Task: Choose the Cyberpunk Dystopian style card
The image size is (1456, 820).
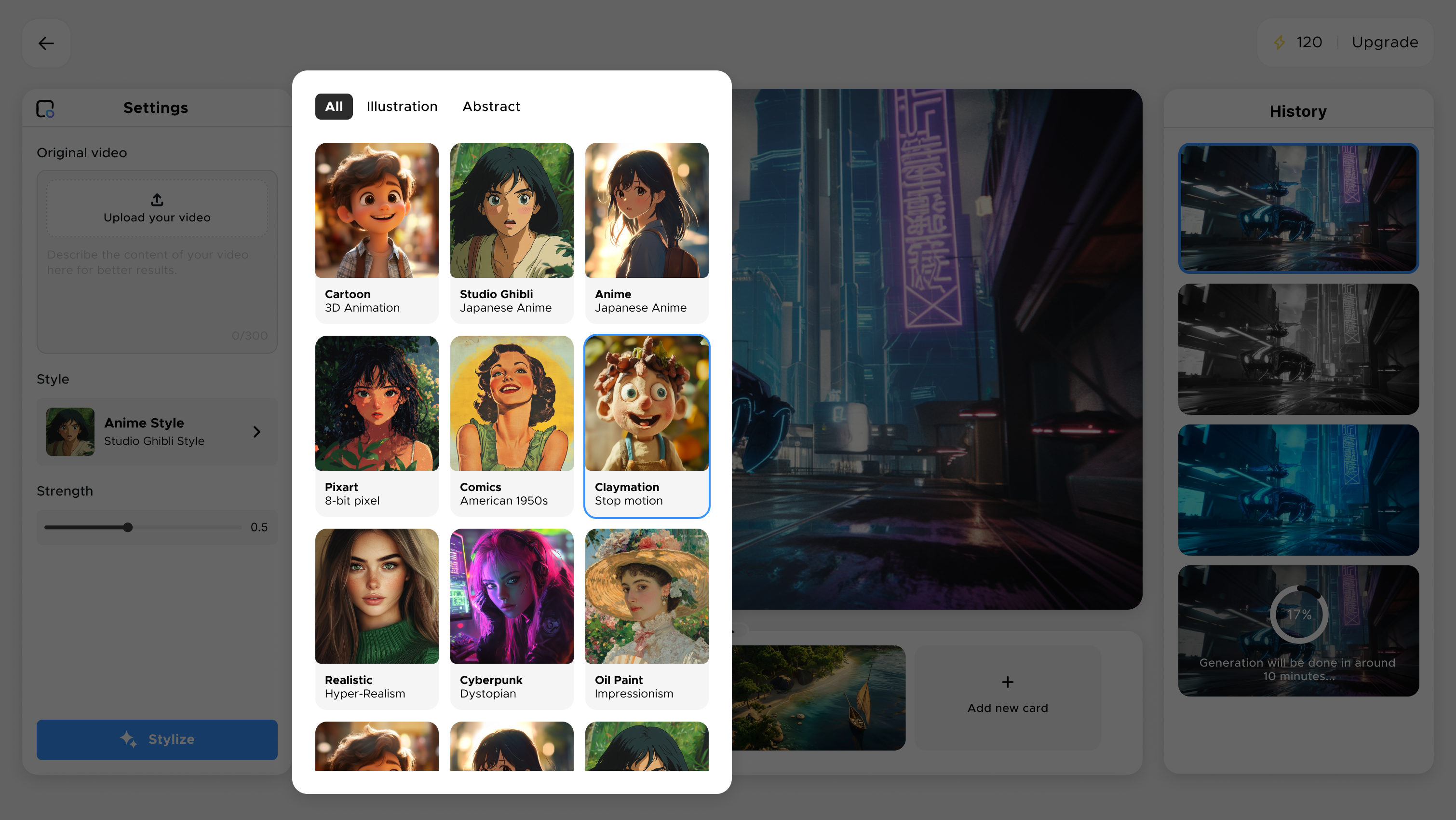Action: pyautogui.click(x=511, y=619)
